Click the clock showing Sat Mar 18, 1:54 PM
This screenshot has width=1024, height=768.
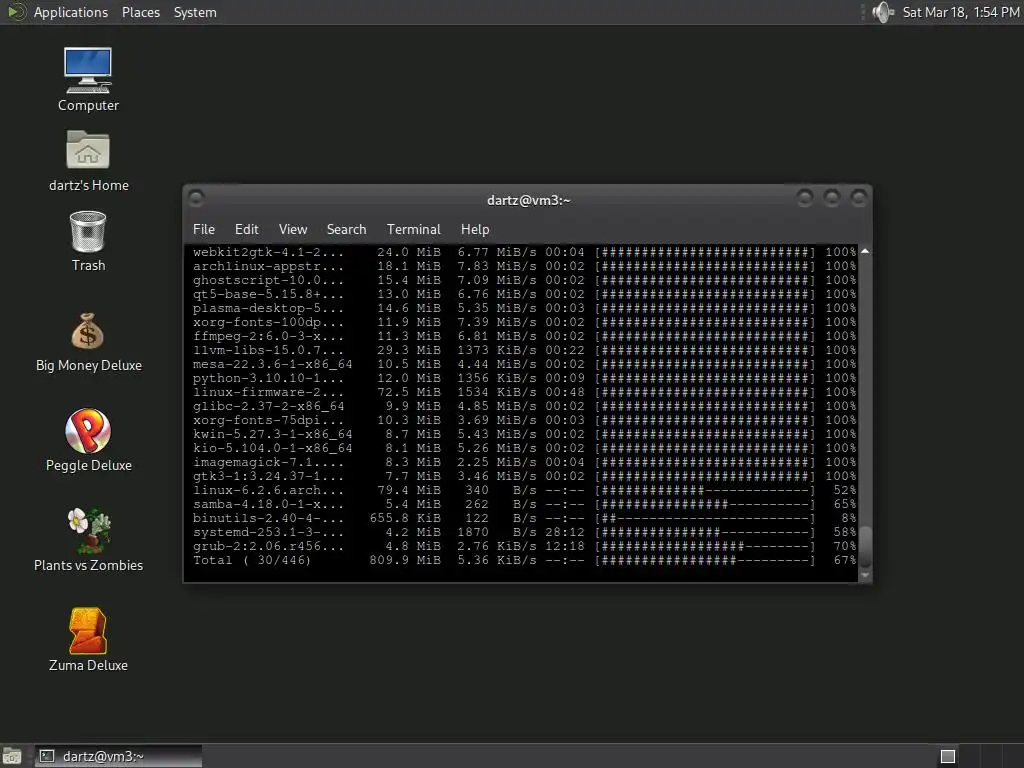tap(961, 12)
